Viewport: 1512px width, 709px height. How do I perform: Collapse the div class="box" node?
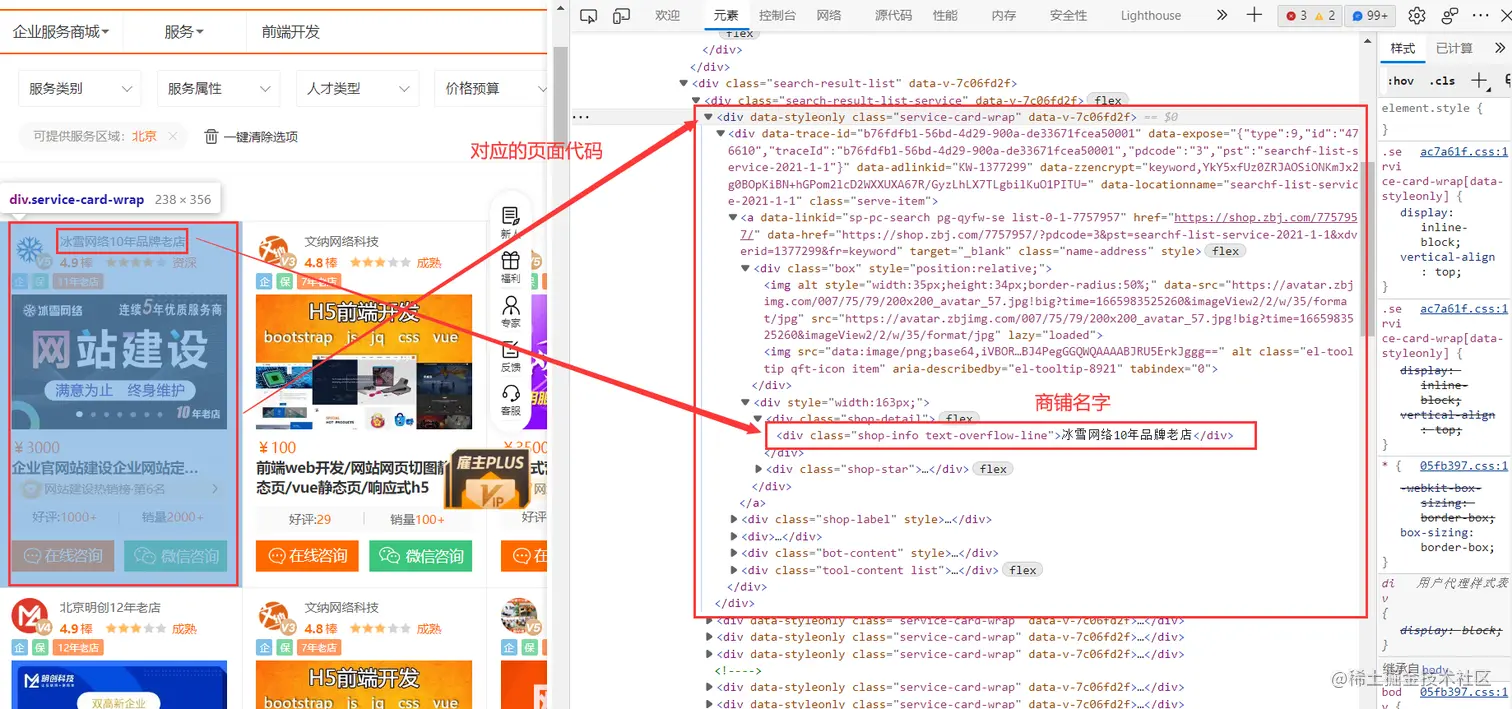click(x=746, y=268)
